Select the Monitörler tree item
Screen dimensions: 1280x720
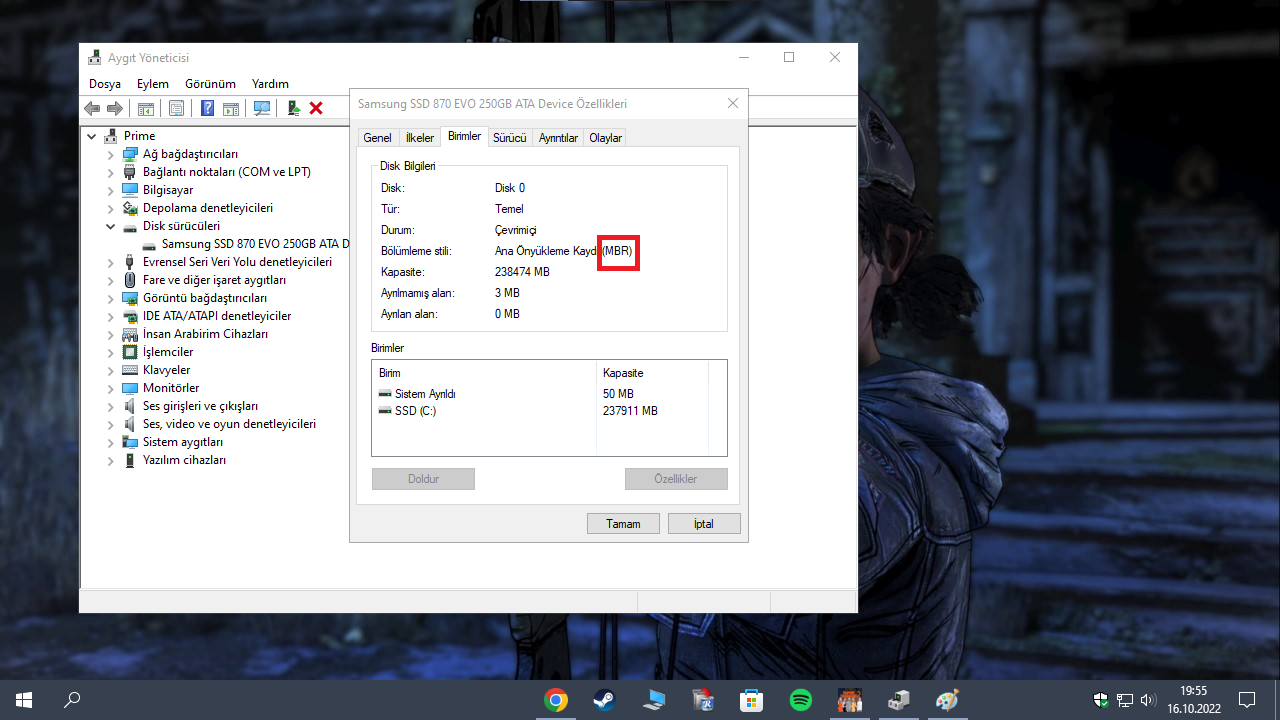tap(171, 388)
